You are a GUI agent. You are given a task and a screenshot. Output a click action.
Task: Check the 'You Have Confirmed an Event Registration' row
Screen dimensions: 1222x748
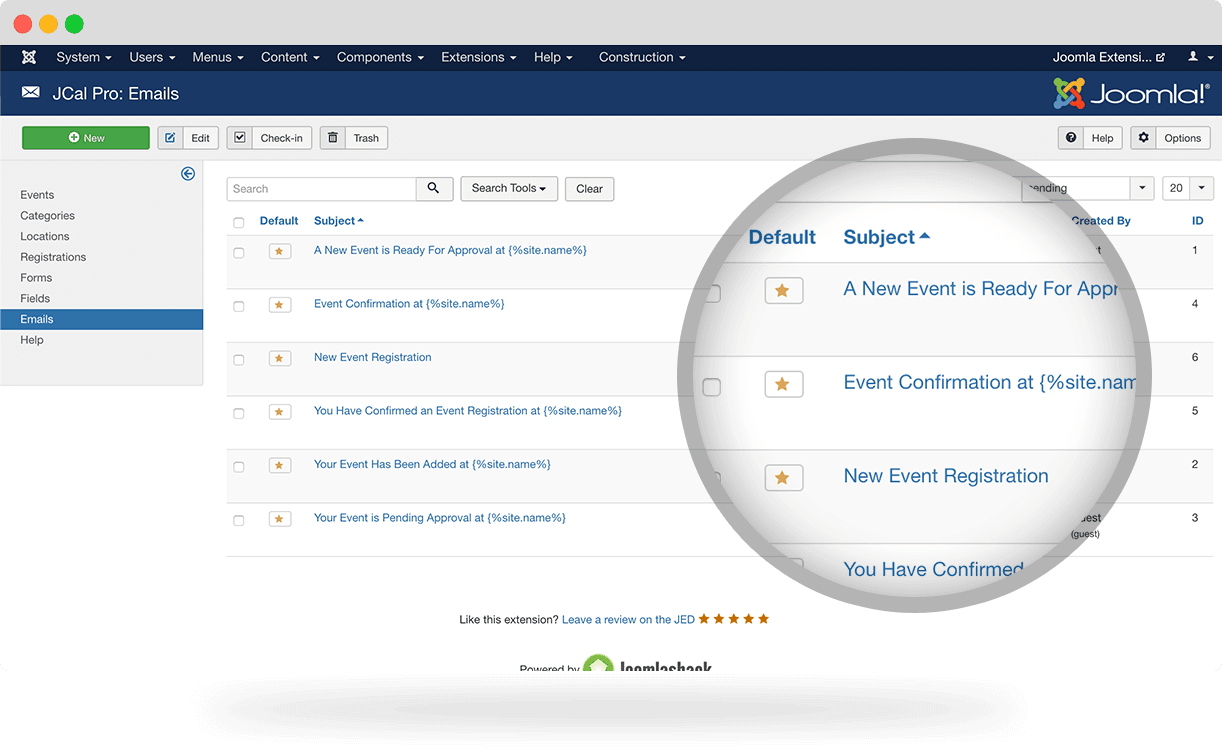click(x=239, y=413)
